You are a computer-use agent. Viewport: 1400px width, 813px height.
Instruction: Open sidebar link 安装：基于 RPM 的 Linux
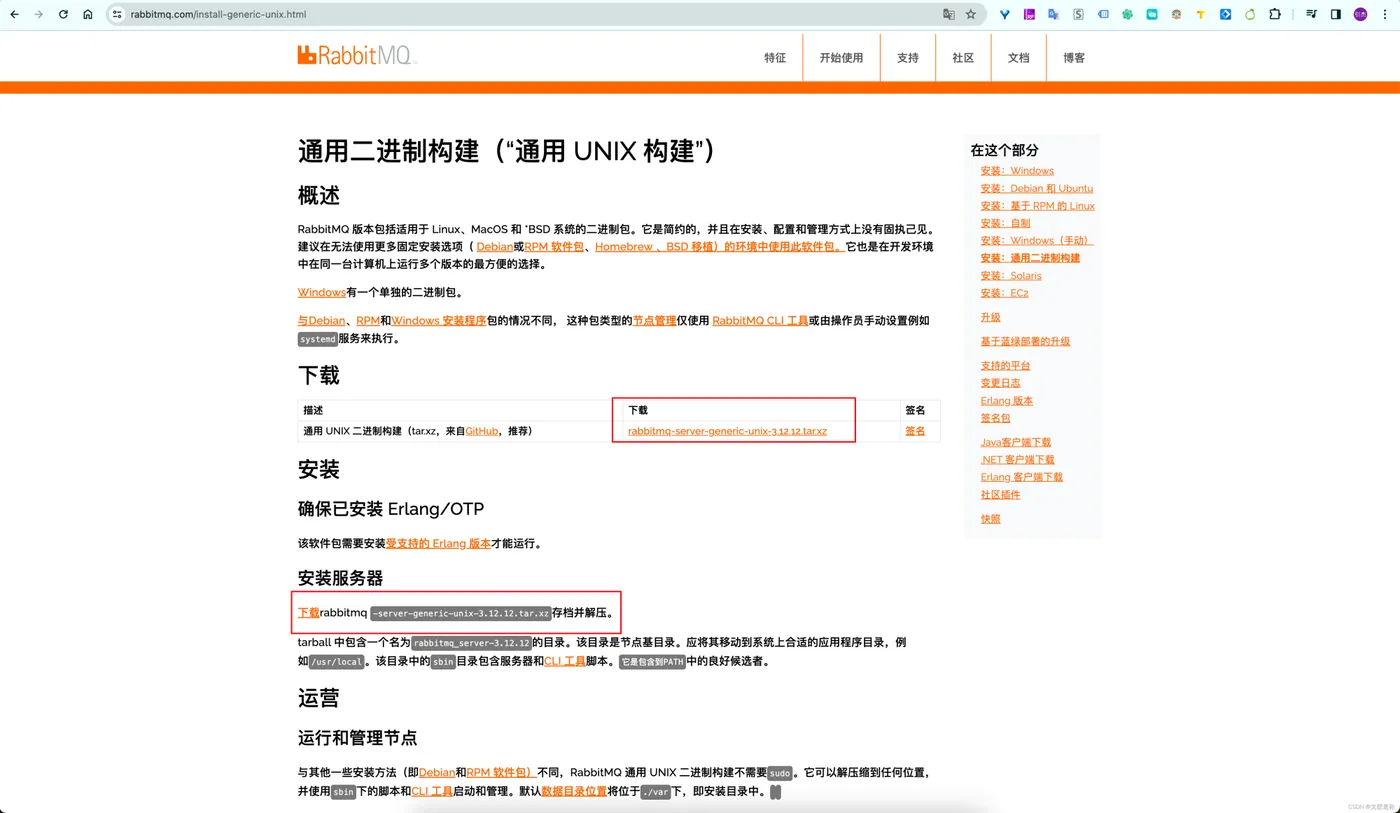click(x=1037, y=206)
